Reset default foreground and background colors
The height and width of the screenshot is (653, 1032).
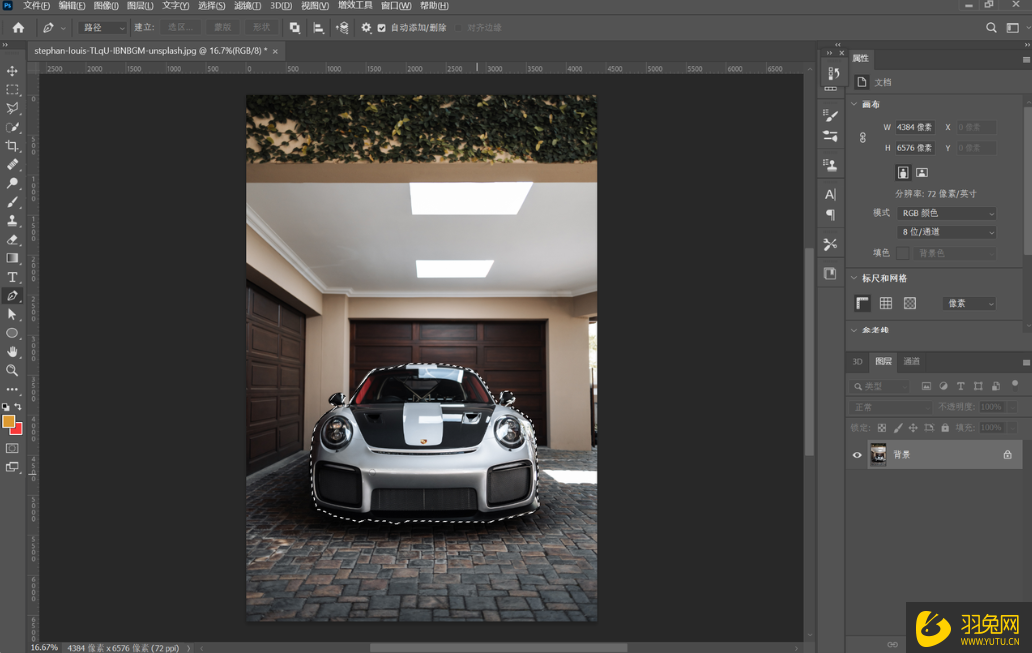[x=5, y=407]
